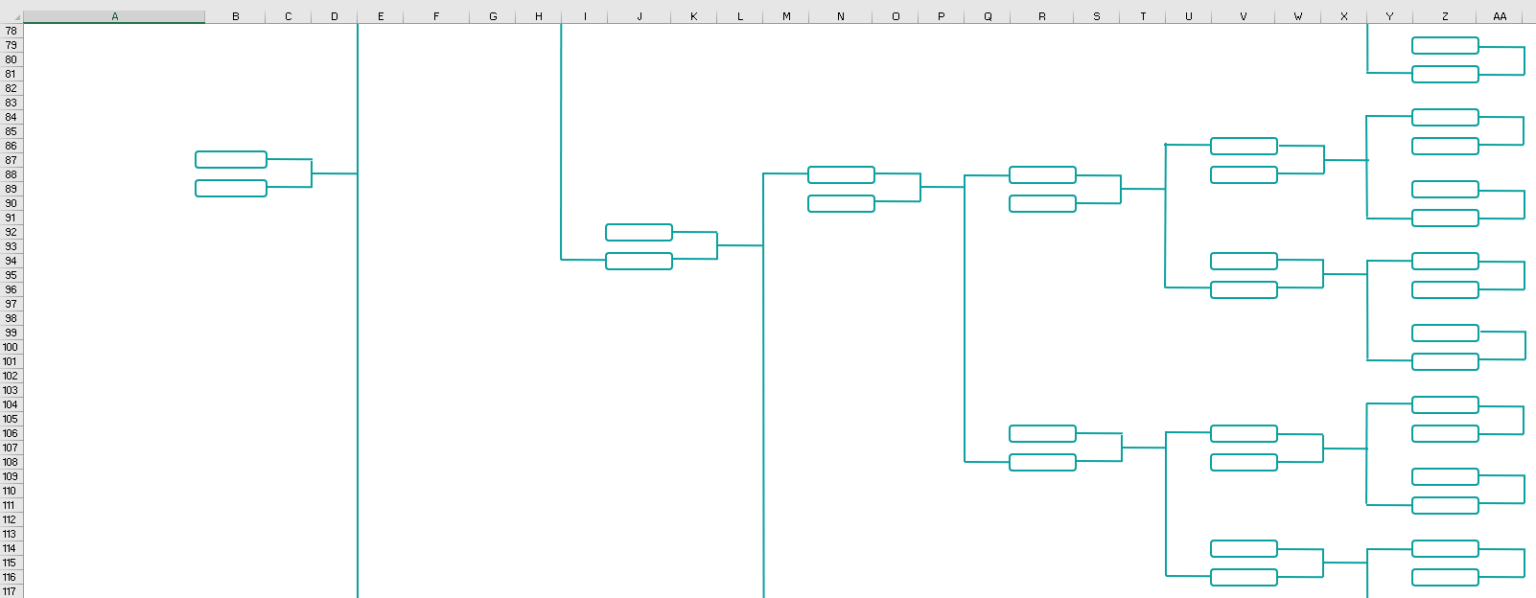Select row 100 header

click(10, 347)
